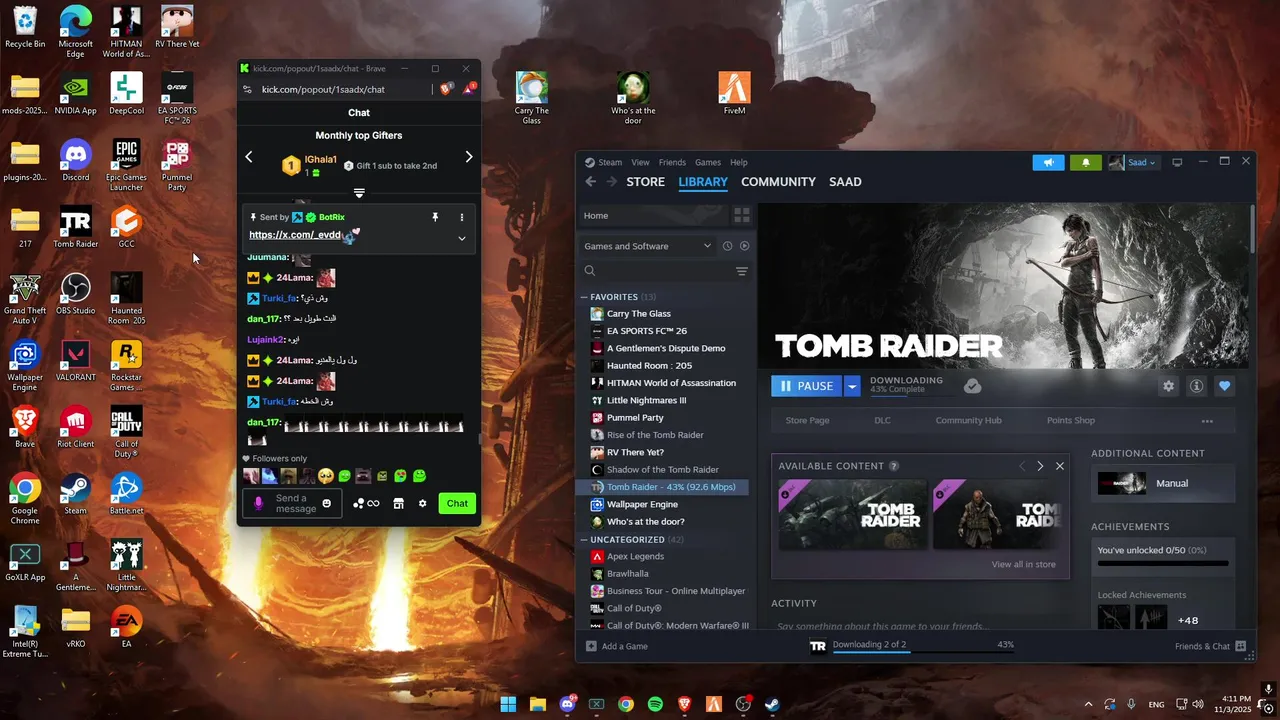Pause the Tomb Raider download
1280x720 pixels.
(807, 386)
